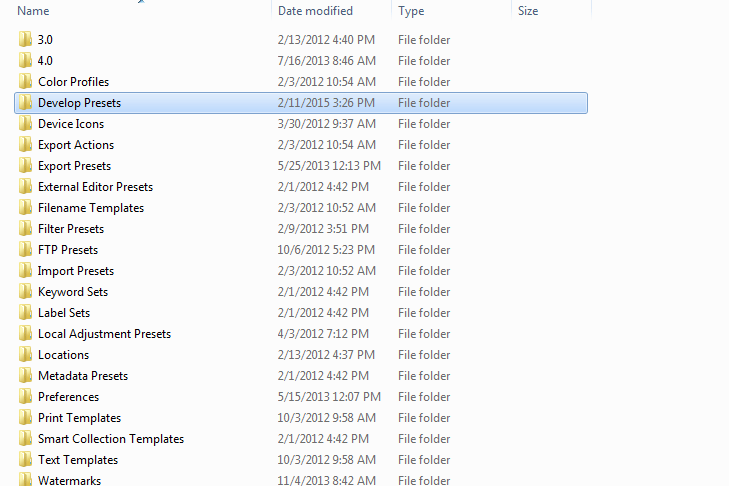Select the Filter Presets folder name
729x486 pixels.
[71, 229]
